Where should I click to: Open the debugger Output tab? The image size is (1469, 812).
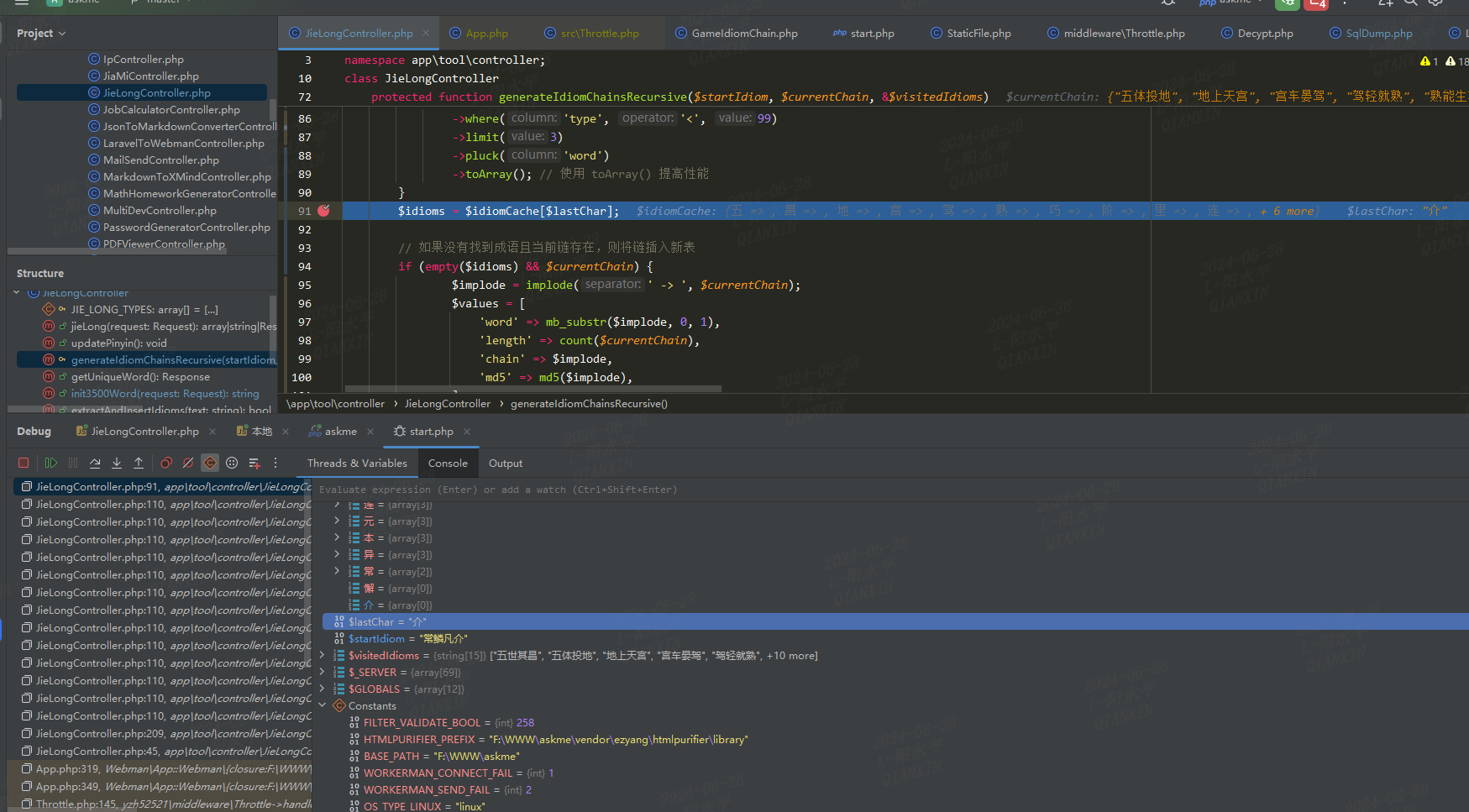pyautogui.click(x=506, y=464)
